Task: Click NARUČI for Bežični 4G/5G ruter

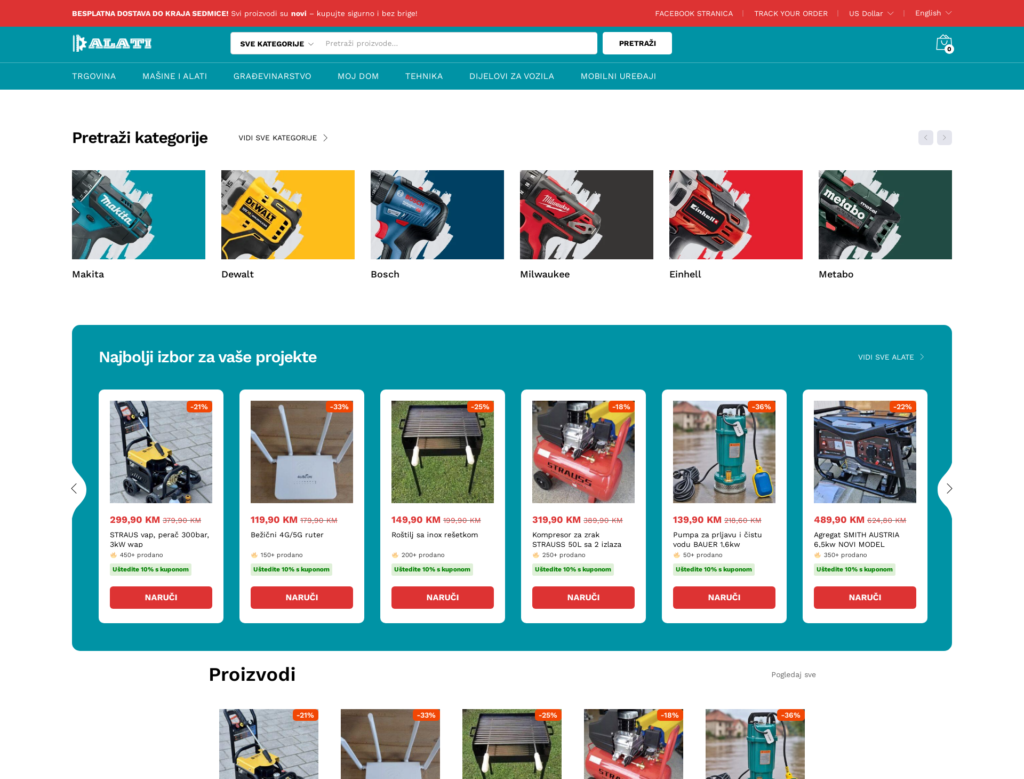Action: pos(302,597)
